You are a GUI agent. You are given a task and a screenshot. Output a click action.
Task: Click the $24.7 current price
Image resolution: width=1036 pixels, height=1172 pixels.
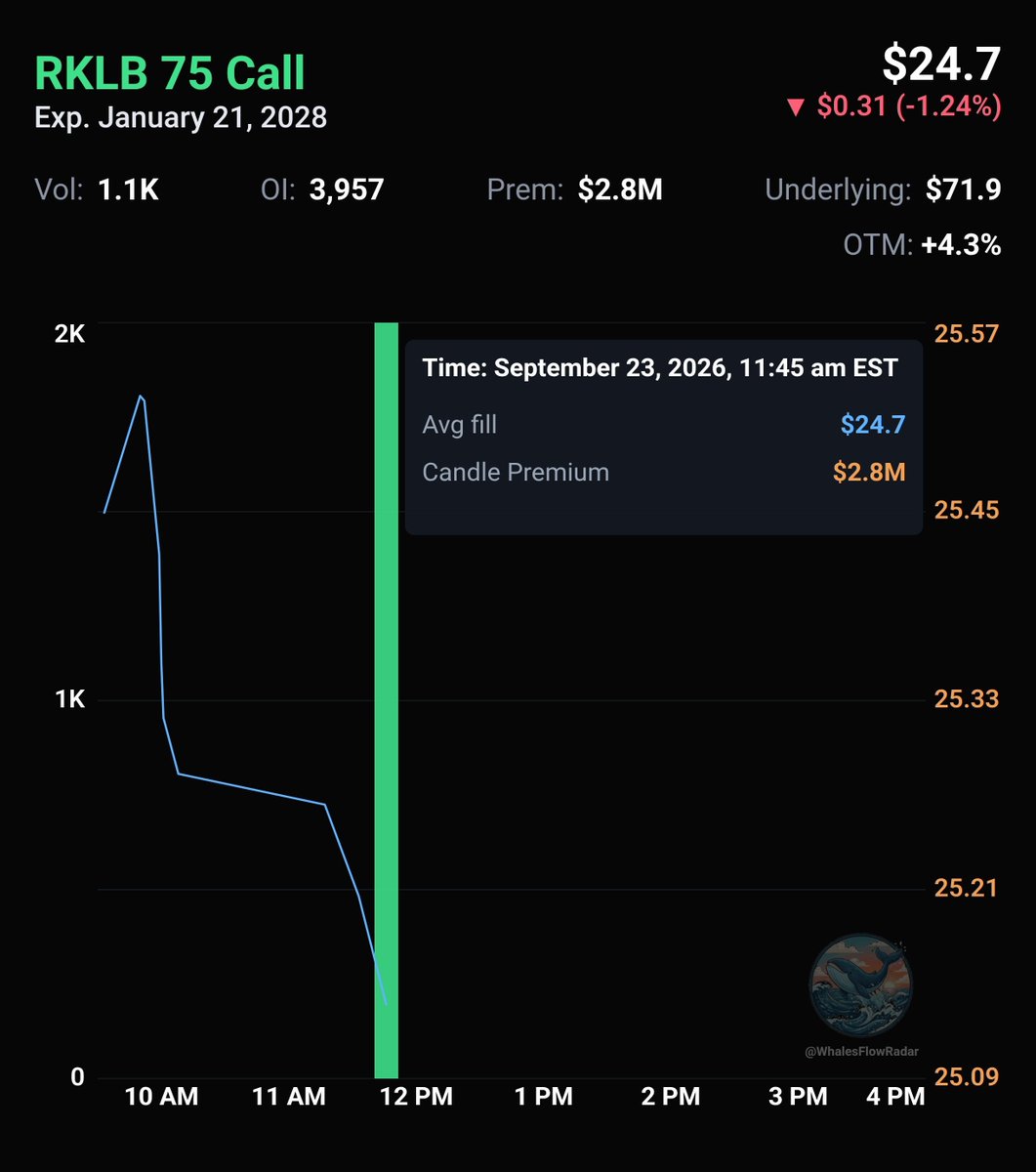(941, 64)
